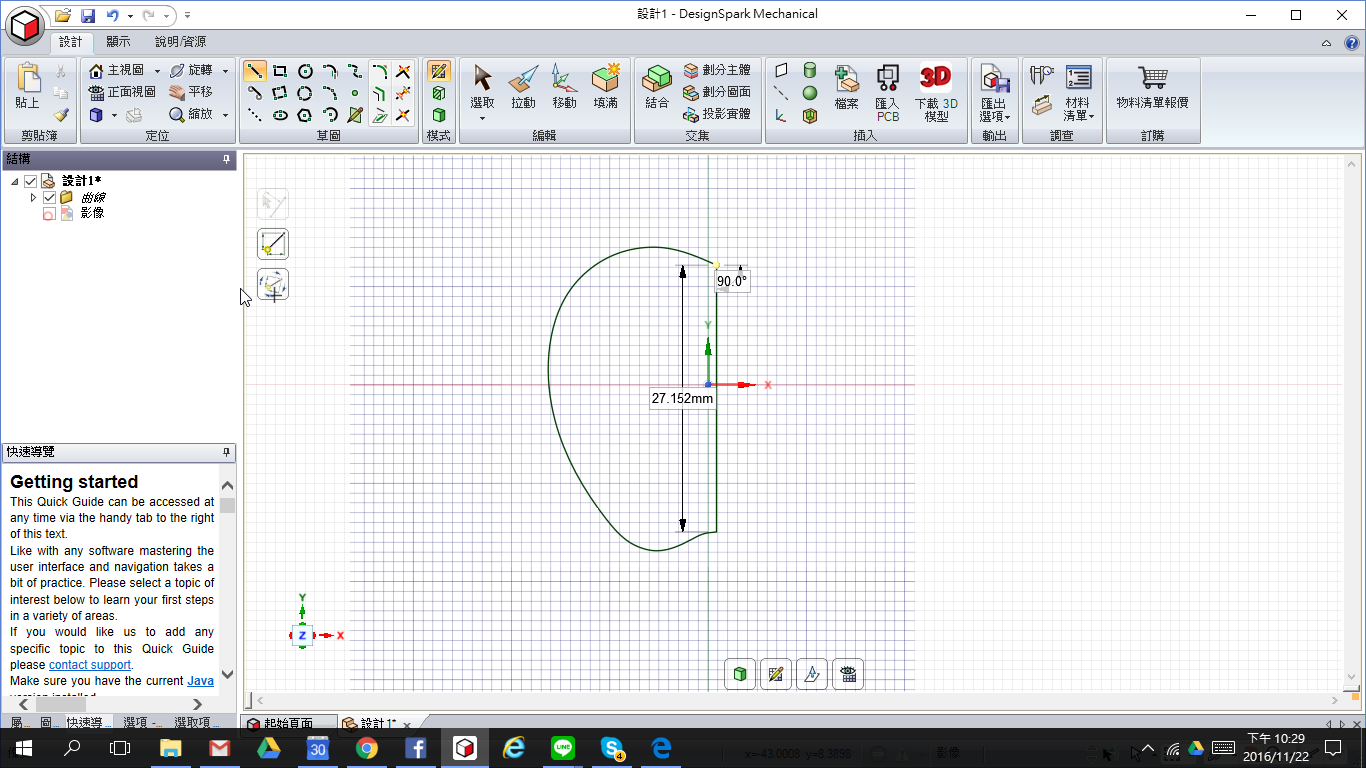
Task: Select the Line sketch tool
Action: tap(255, 71)
